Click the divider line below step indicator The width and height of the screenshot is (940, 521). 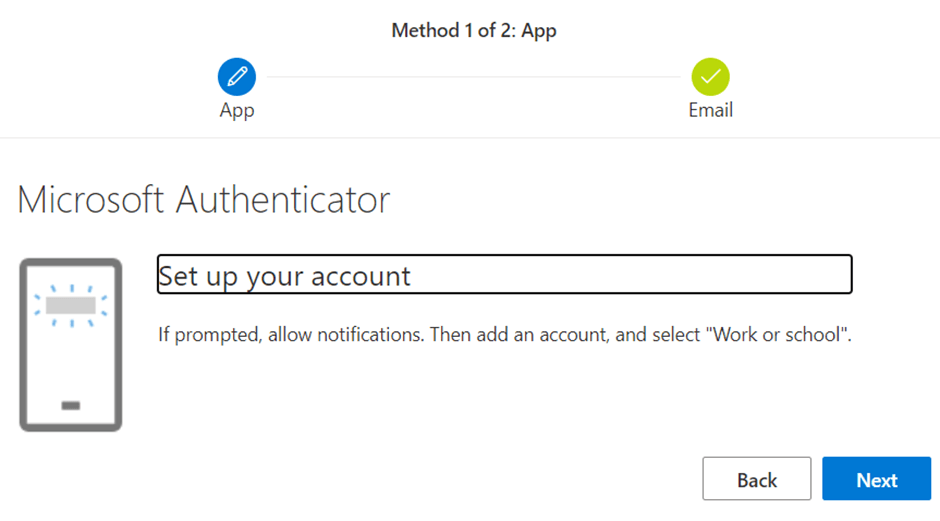click(470, 138)
